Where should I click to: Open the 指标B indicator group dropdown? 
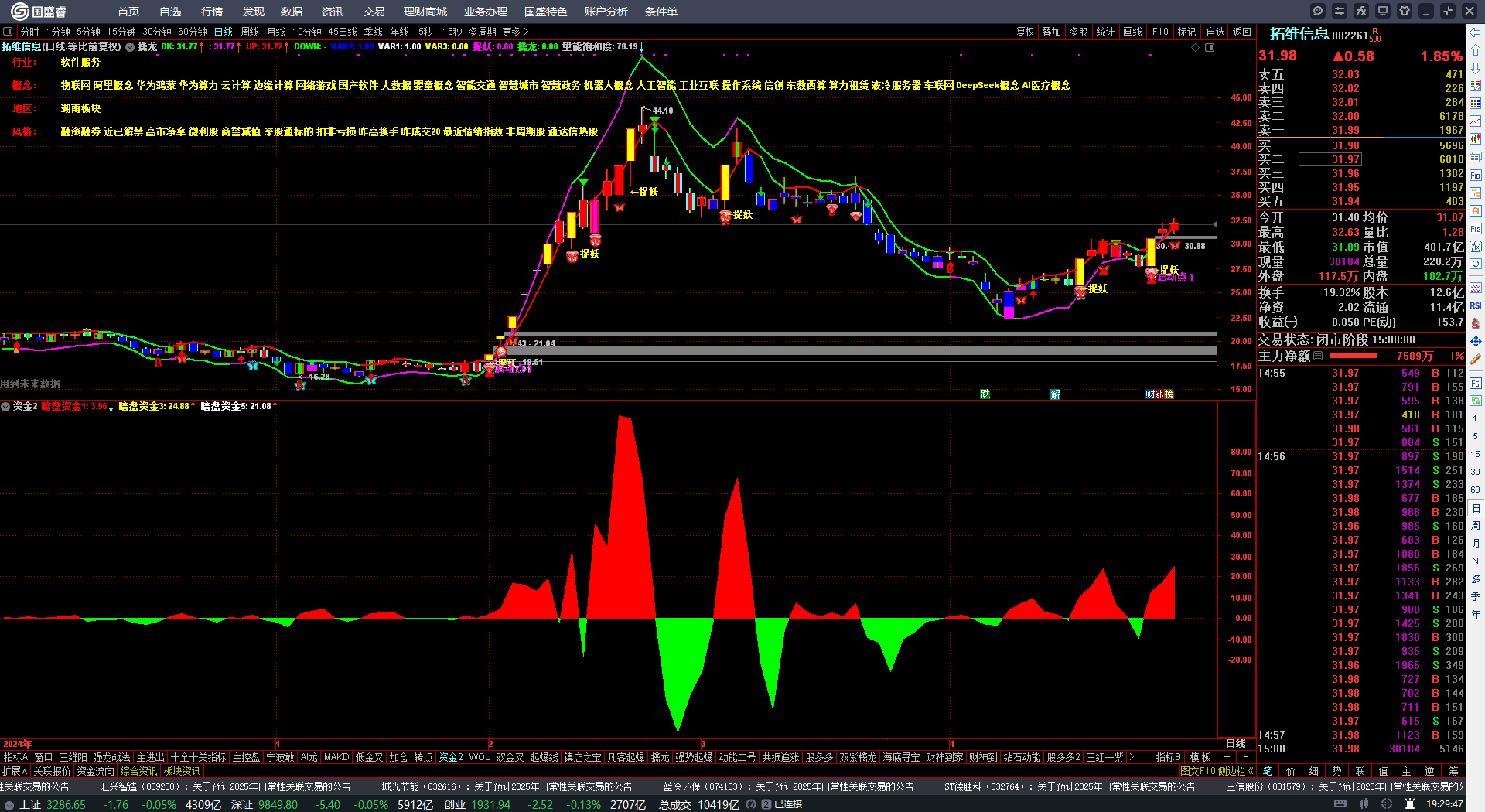point(1168,757)
